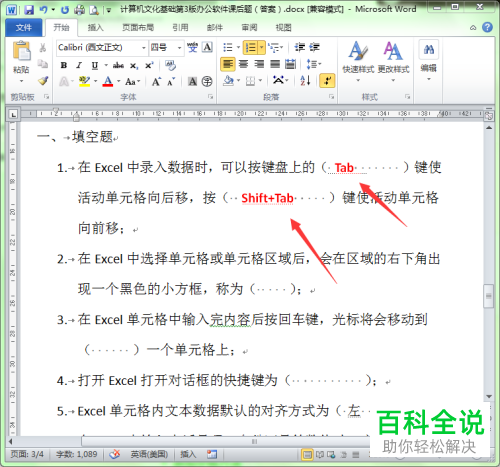Open the 文件 File tab
Image resolution: width=500 pixels, height=467 pixels.
coord(24,27)
